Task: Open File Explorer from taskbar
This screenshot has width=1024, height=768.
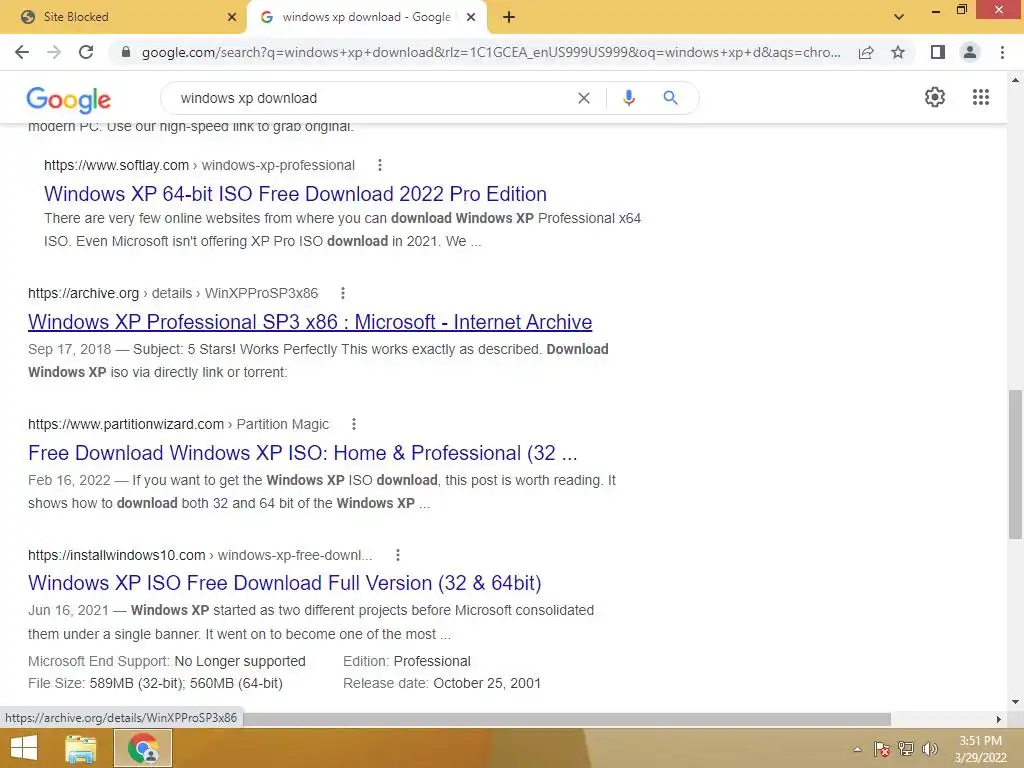Action: 81,748
